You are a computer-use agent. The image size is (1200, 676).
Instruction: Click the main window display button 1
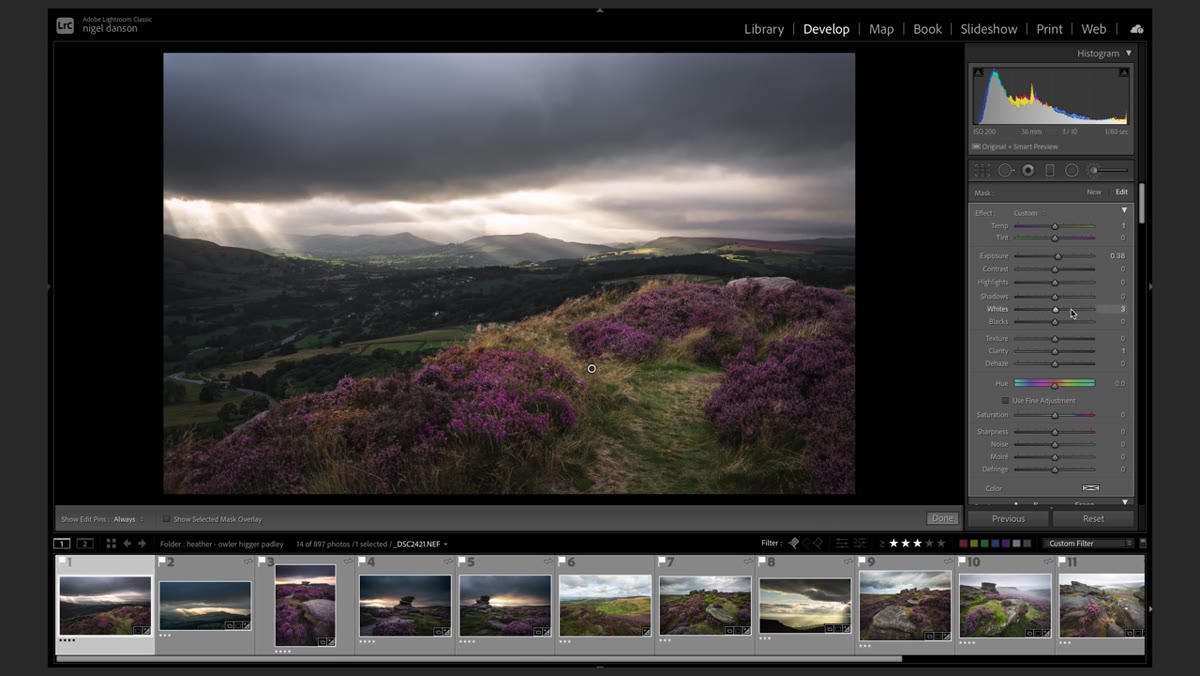point(62,544)
